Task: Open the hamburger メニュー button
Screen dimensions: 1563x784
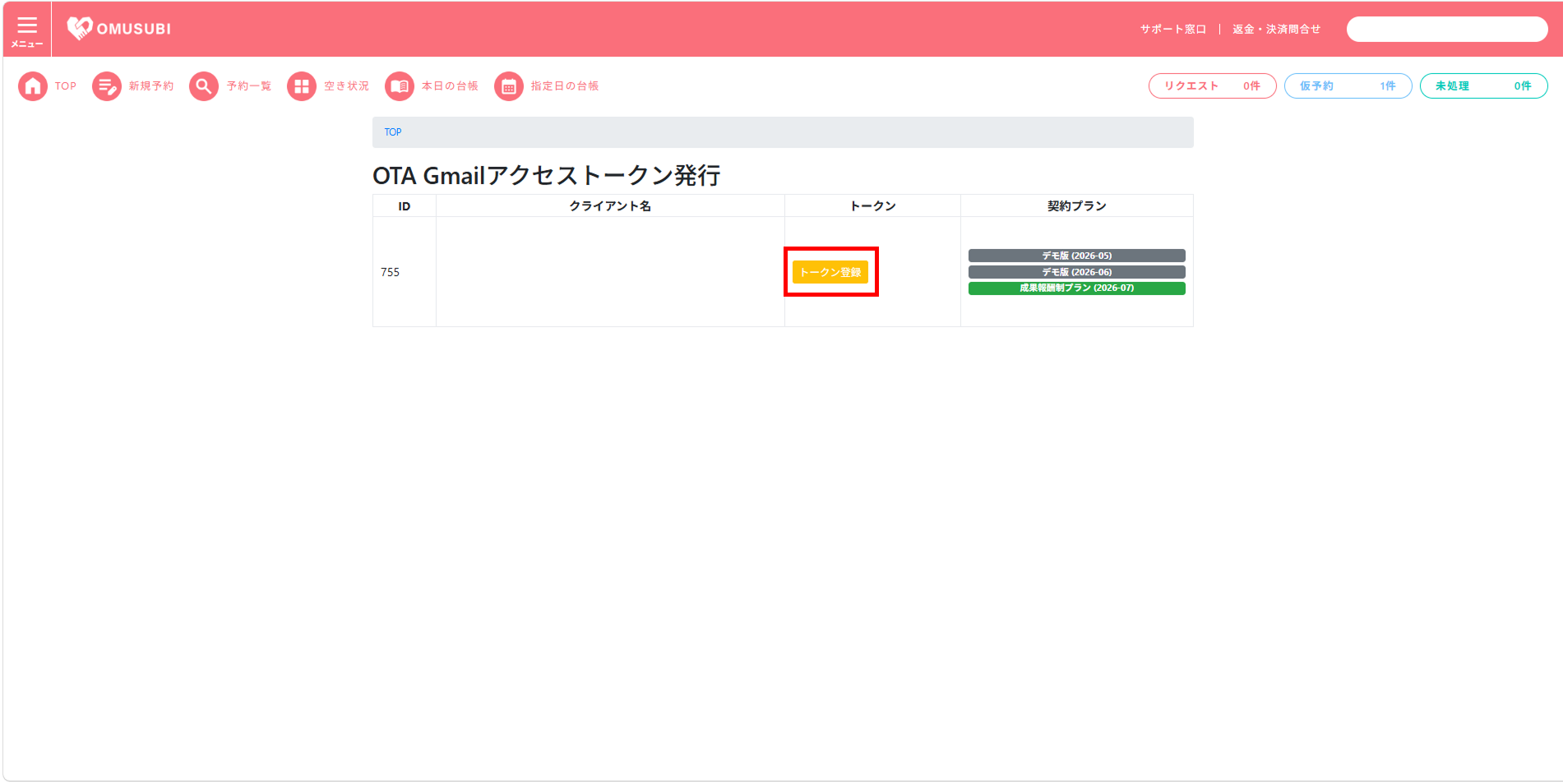Action: (x=27, y=30)
